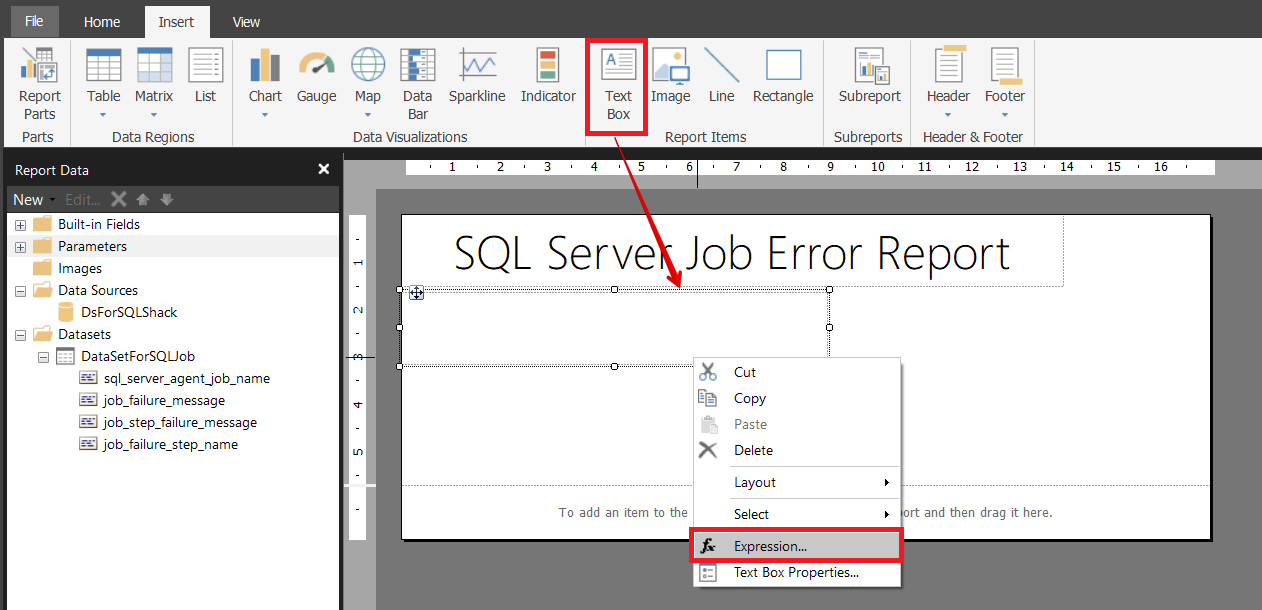Insert an Indicator
Image resolution: width=1262 pixels, height=610 pixels.
coord(548,76)
